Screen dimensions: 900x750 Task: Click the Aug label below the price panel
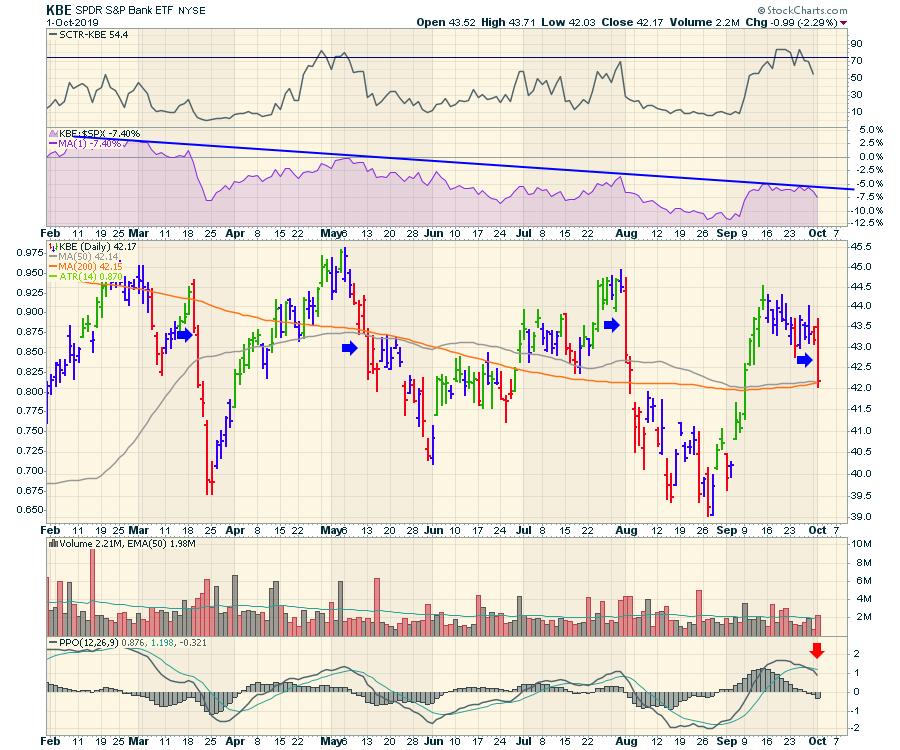(x=626, y=531)
